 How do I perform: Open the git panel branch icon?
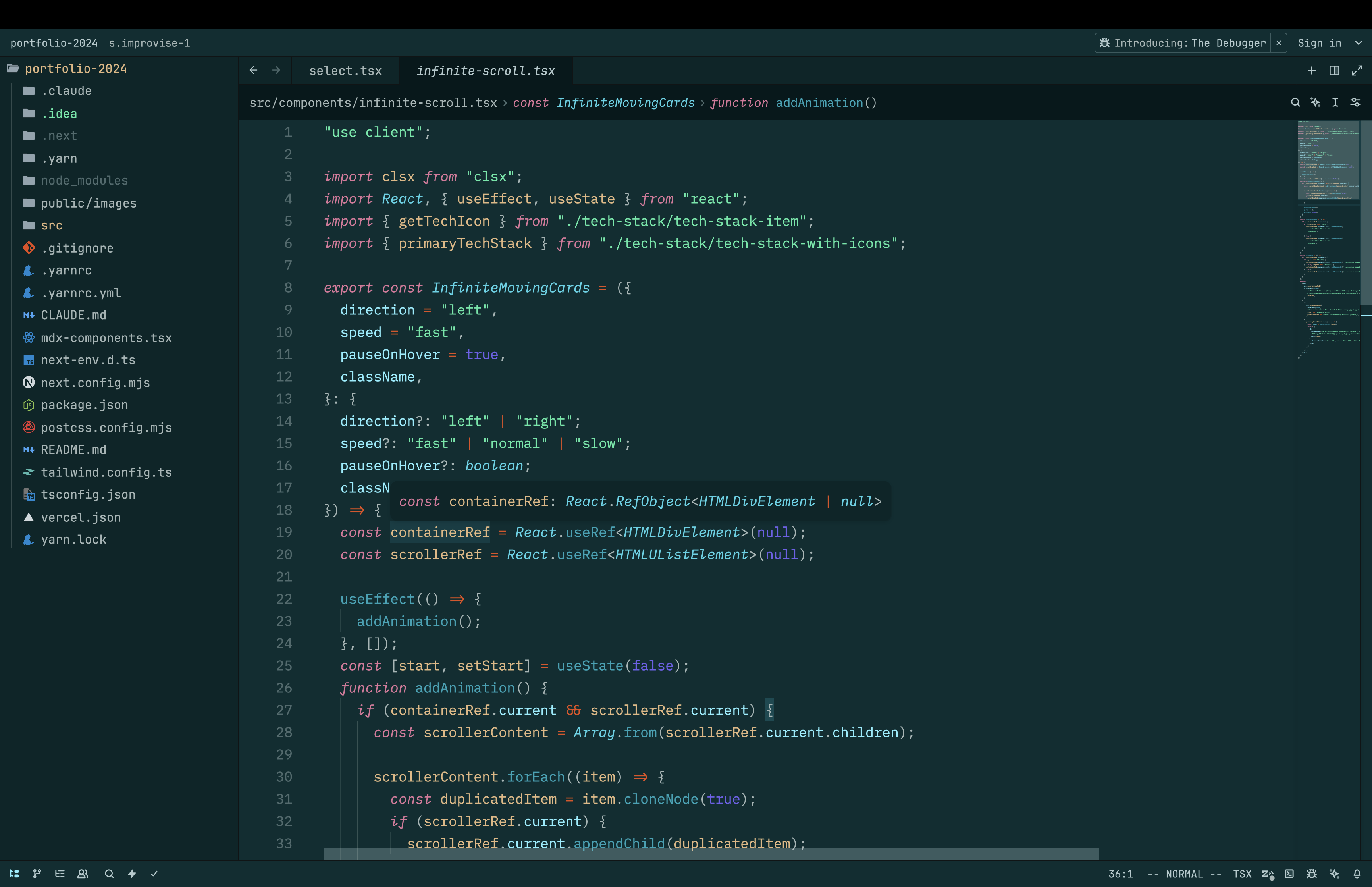[x=37, y=874]
